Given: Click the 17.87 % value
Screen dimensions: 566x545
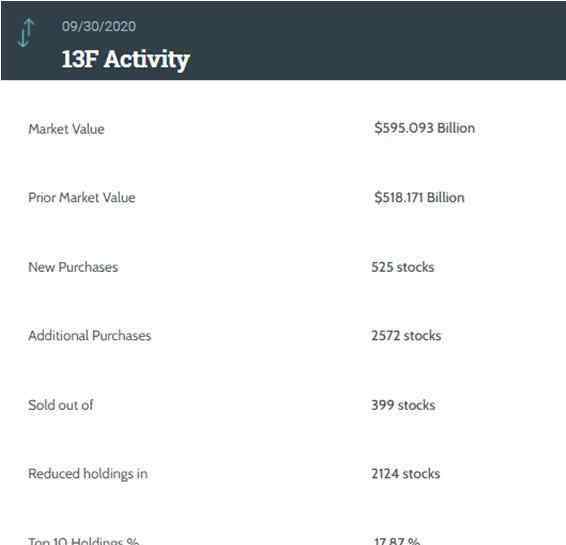Looking at the screenshot, I should click(x=397, y=541).
